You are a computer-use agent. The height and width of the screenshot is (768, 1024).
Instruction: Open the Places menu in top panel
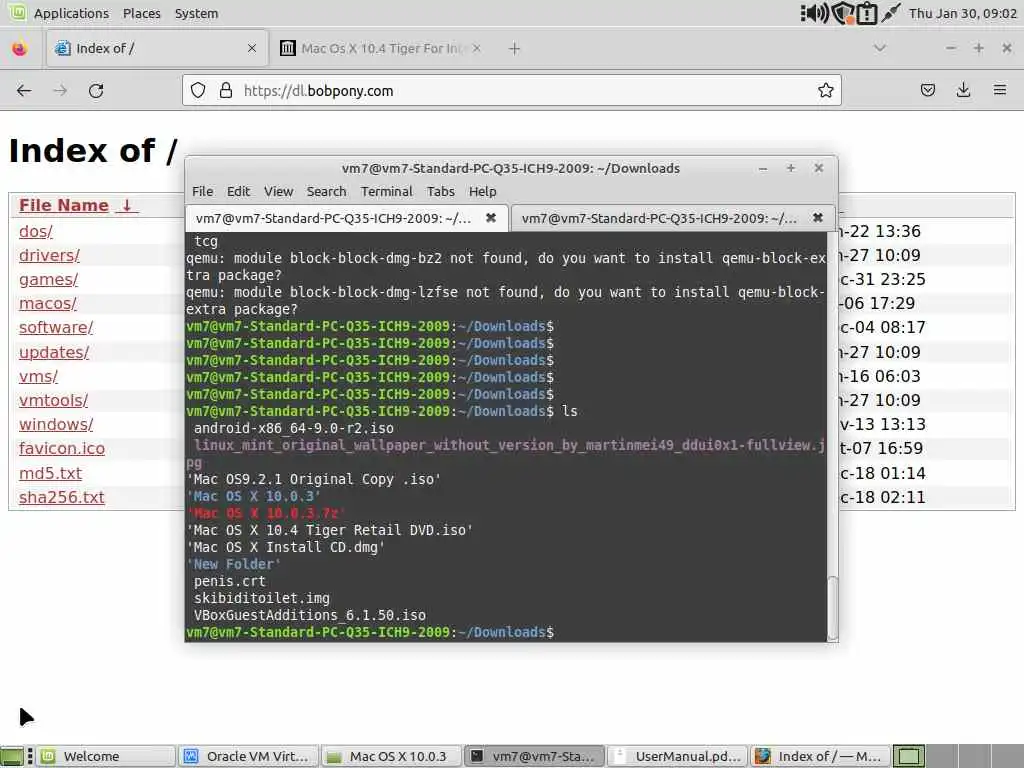pos(142,13)
